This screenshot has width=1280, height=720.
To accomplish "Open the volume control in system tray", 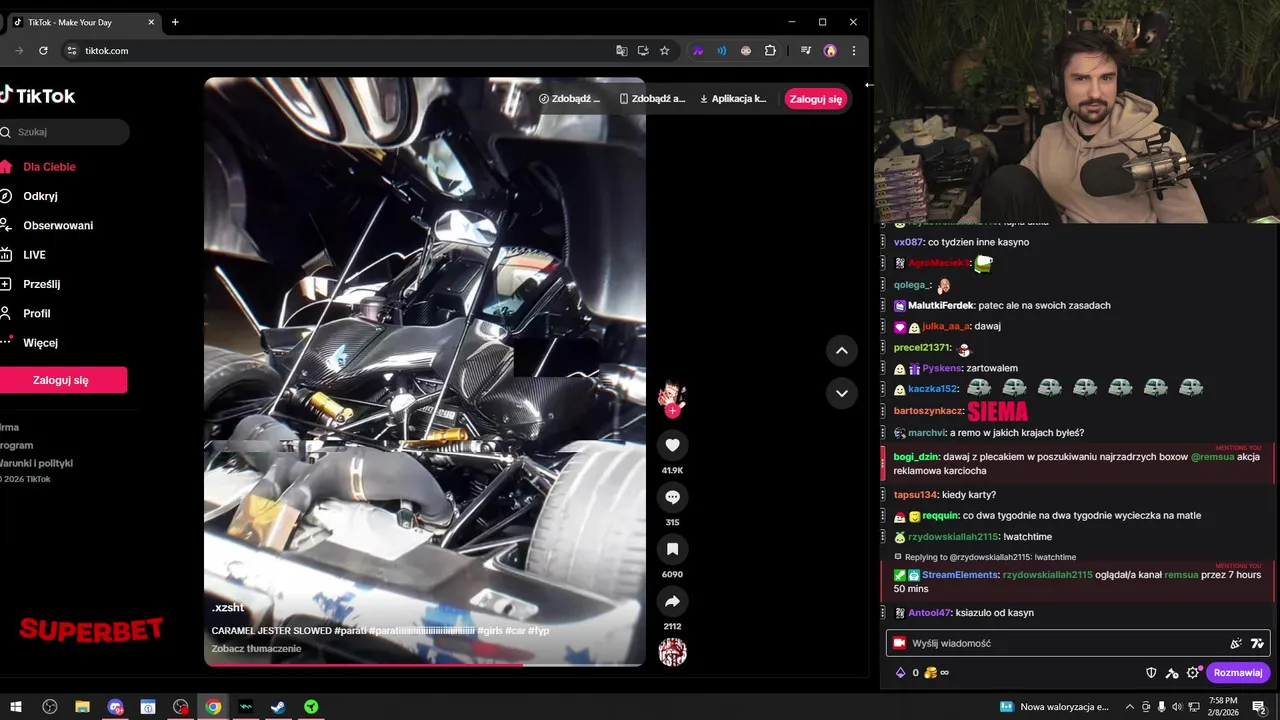I will [x=1176, y=707].
